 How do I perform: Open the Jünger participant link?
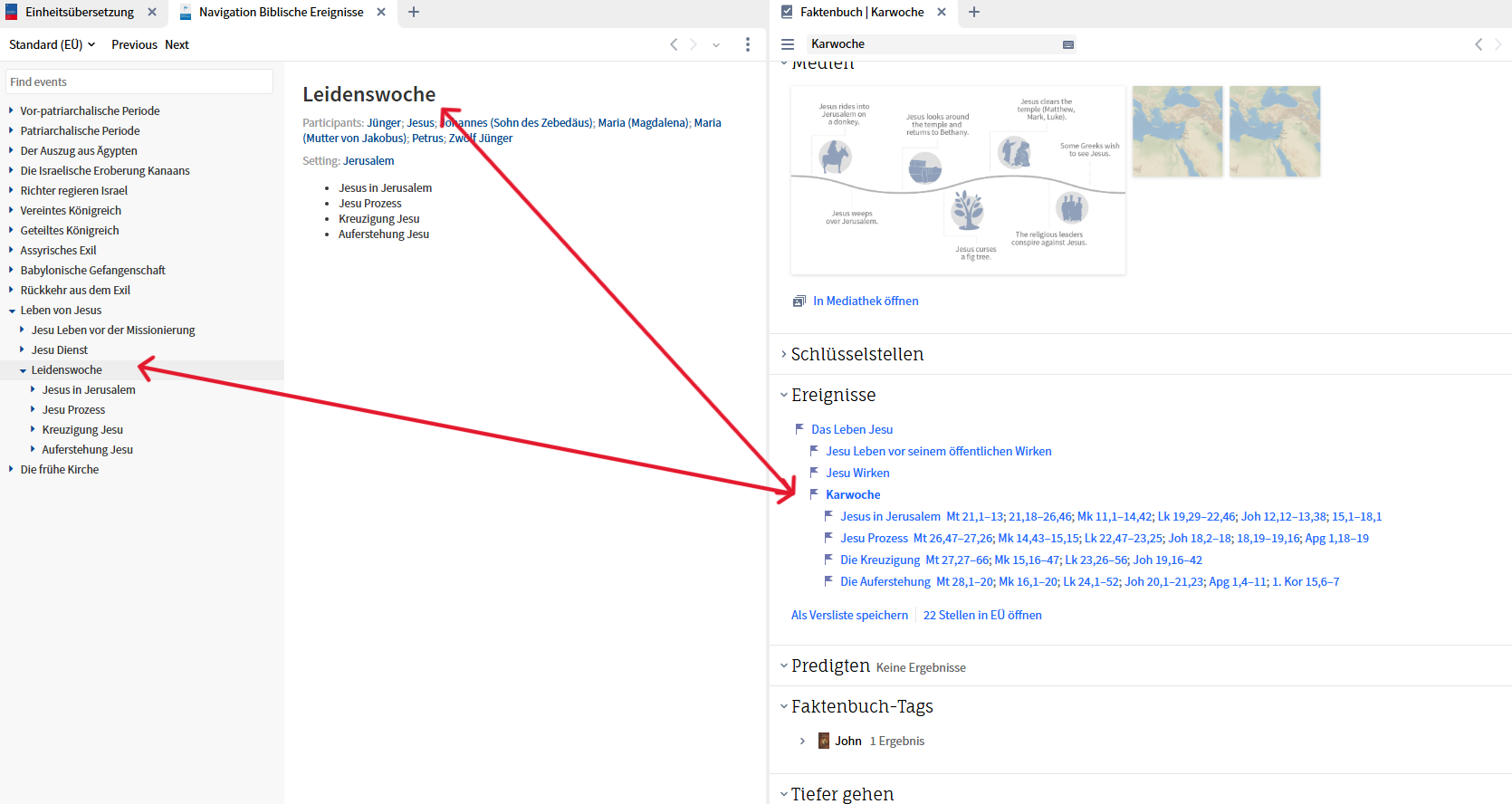click(x=384, y=122)
